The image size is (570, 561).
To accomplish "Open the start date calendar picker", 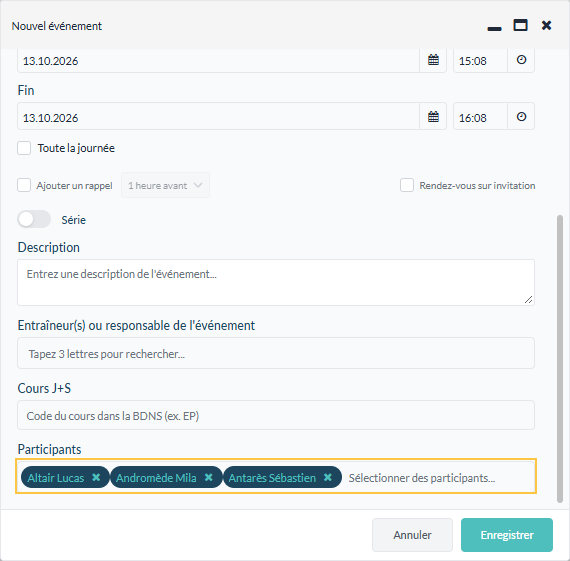I will click(433, 60).
